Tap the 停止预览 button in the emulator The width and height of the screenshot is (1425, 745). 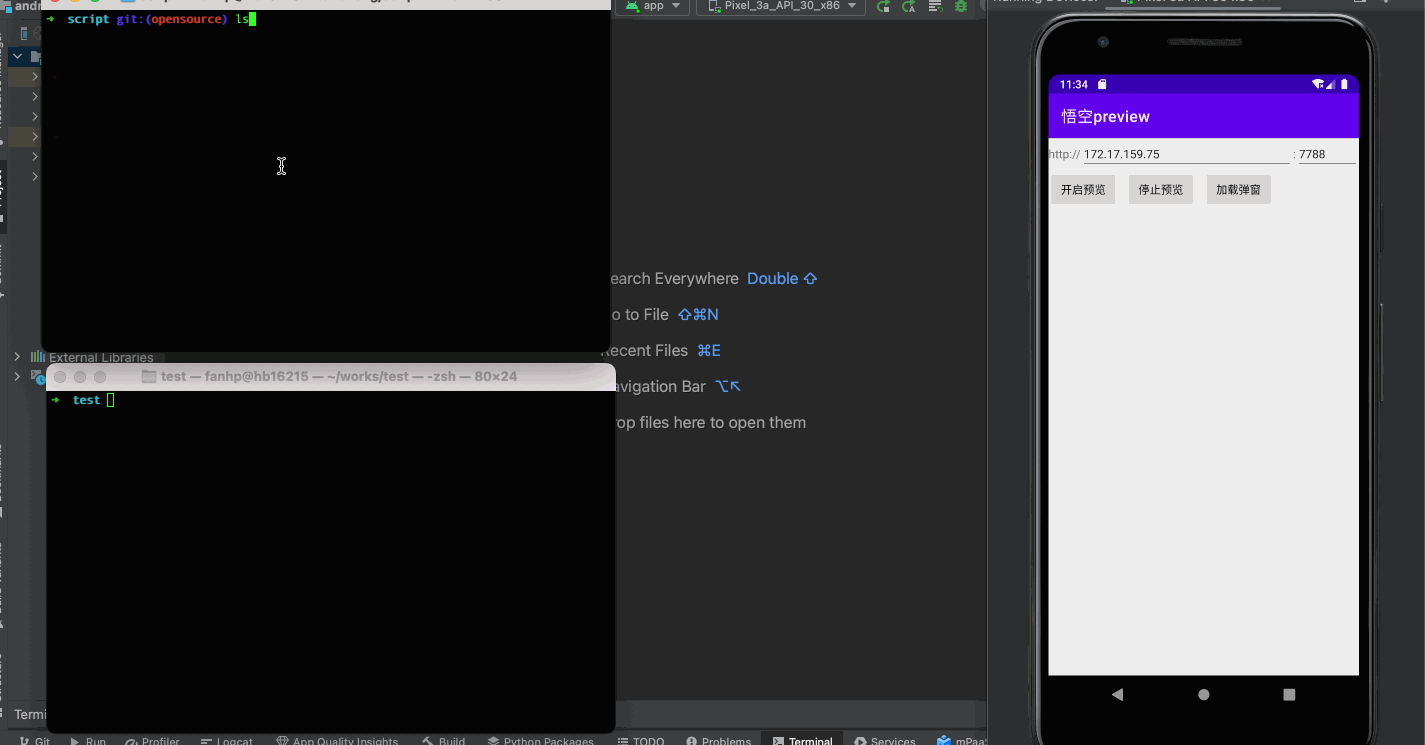tap(1161, 189)
